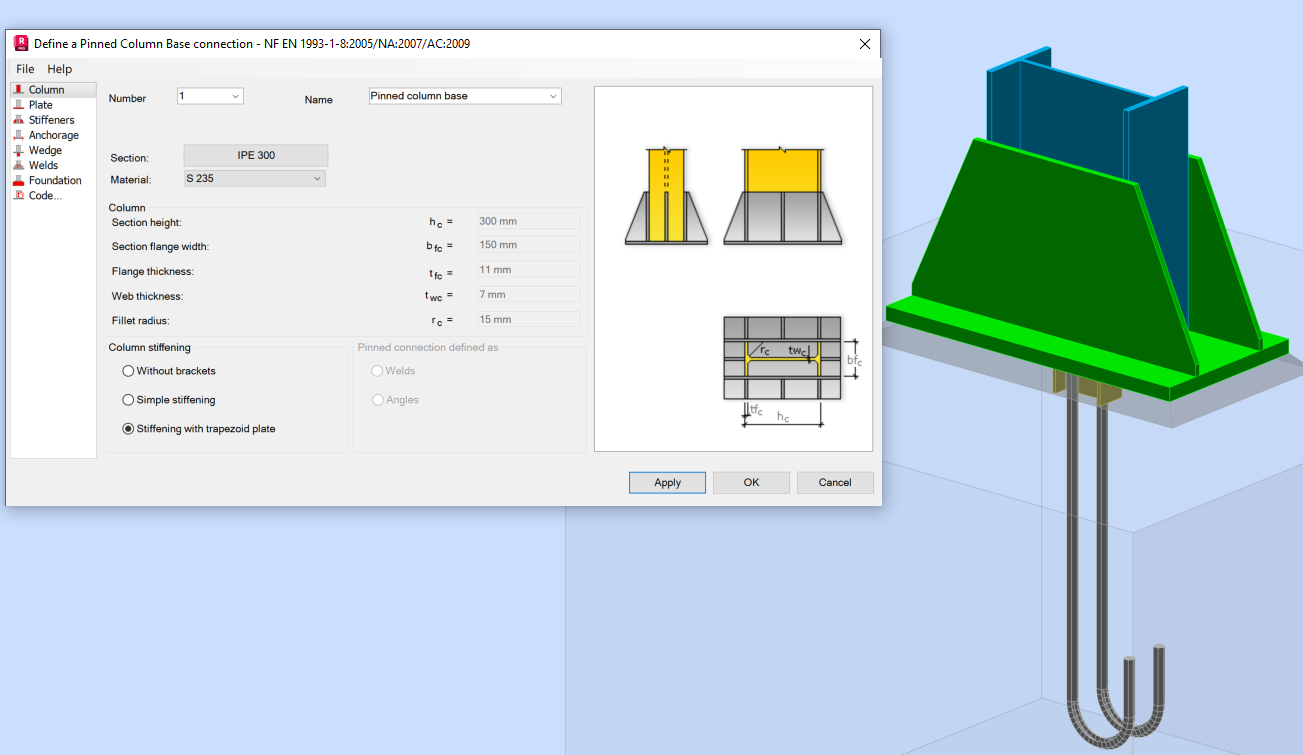1303x755 pixels.
Task: Expand the Name dropdown showing Pinned column base
Action: pos(552,96)
